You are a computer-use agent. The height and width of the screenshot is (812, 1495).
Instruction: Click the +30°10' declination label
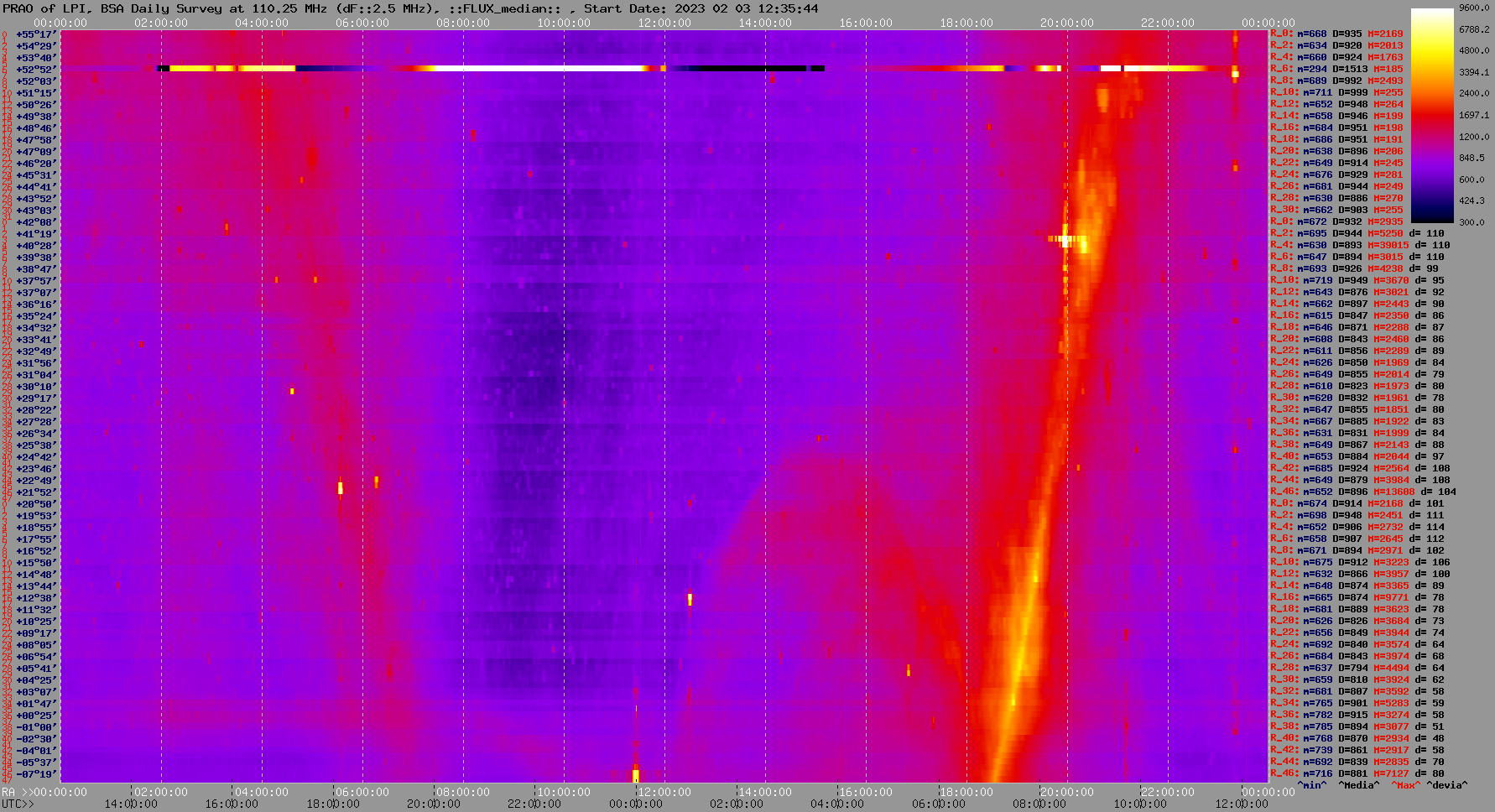click(36, 387)
